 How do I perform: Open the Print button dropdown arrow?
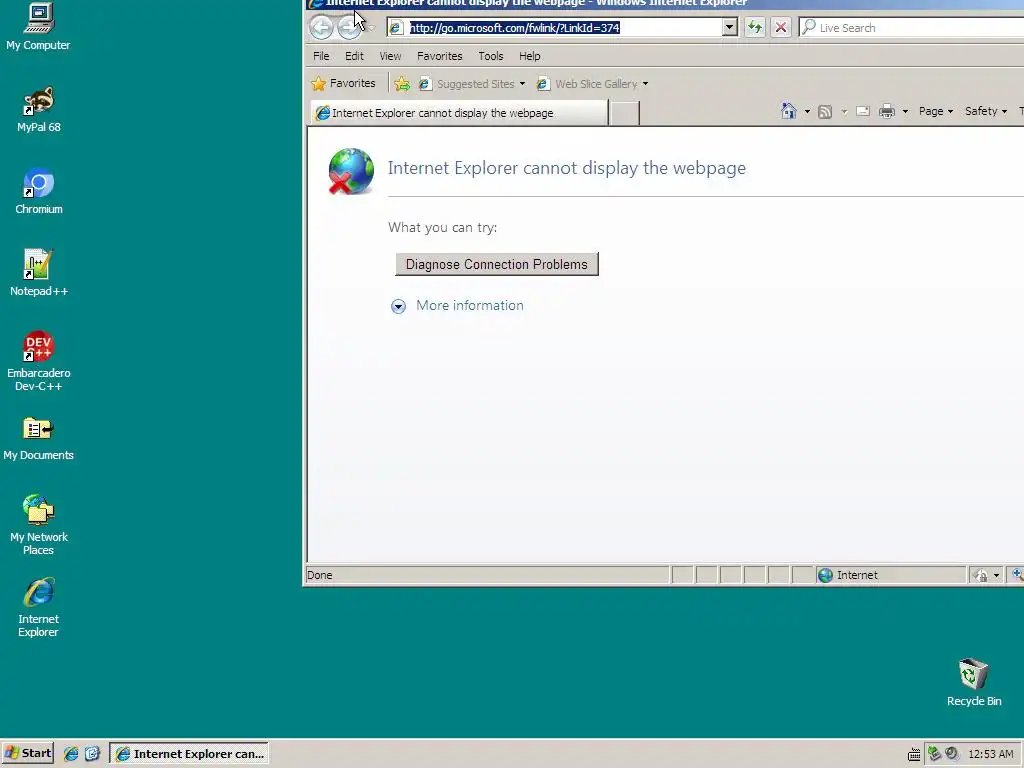pyautogui.click(x=905, y=112)
